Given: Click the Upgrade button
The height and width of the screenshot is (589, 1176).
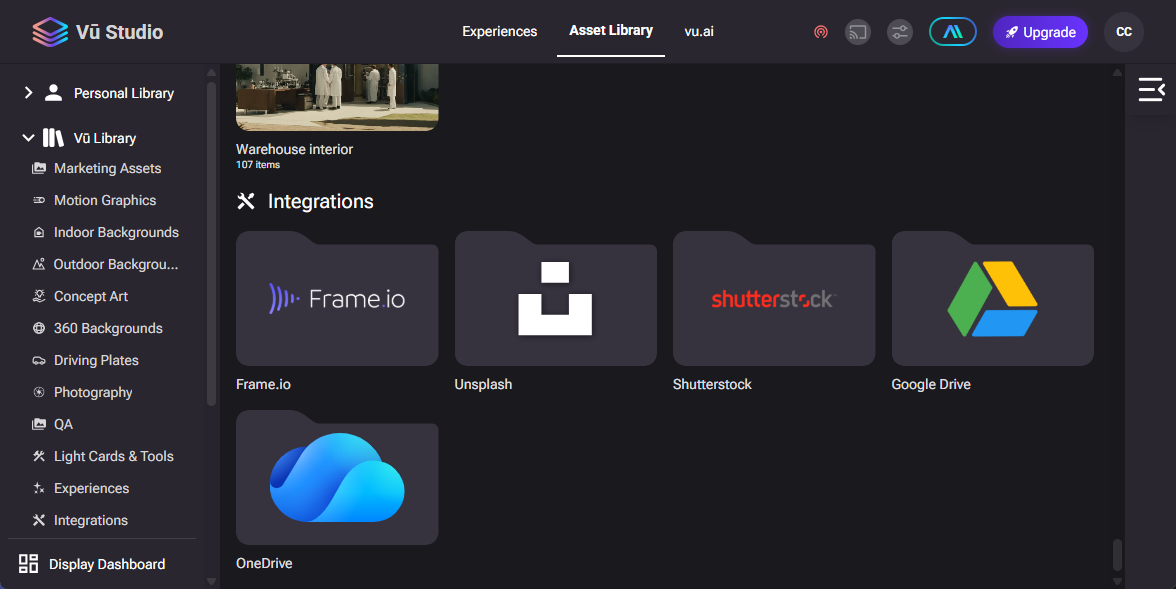Looking at the screenshot, I should (x=1040, y=32).
